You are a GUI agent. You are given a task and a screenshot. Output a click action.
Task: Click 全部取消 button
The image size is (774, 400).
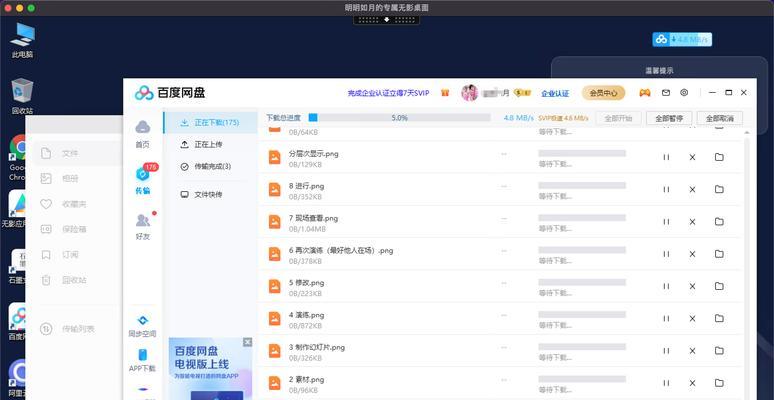pyautogui.click(x=720, y=118)
